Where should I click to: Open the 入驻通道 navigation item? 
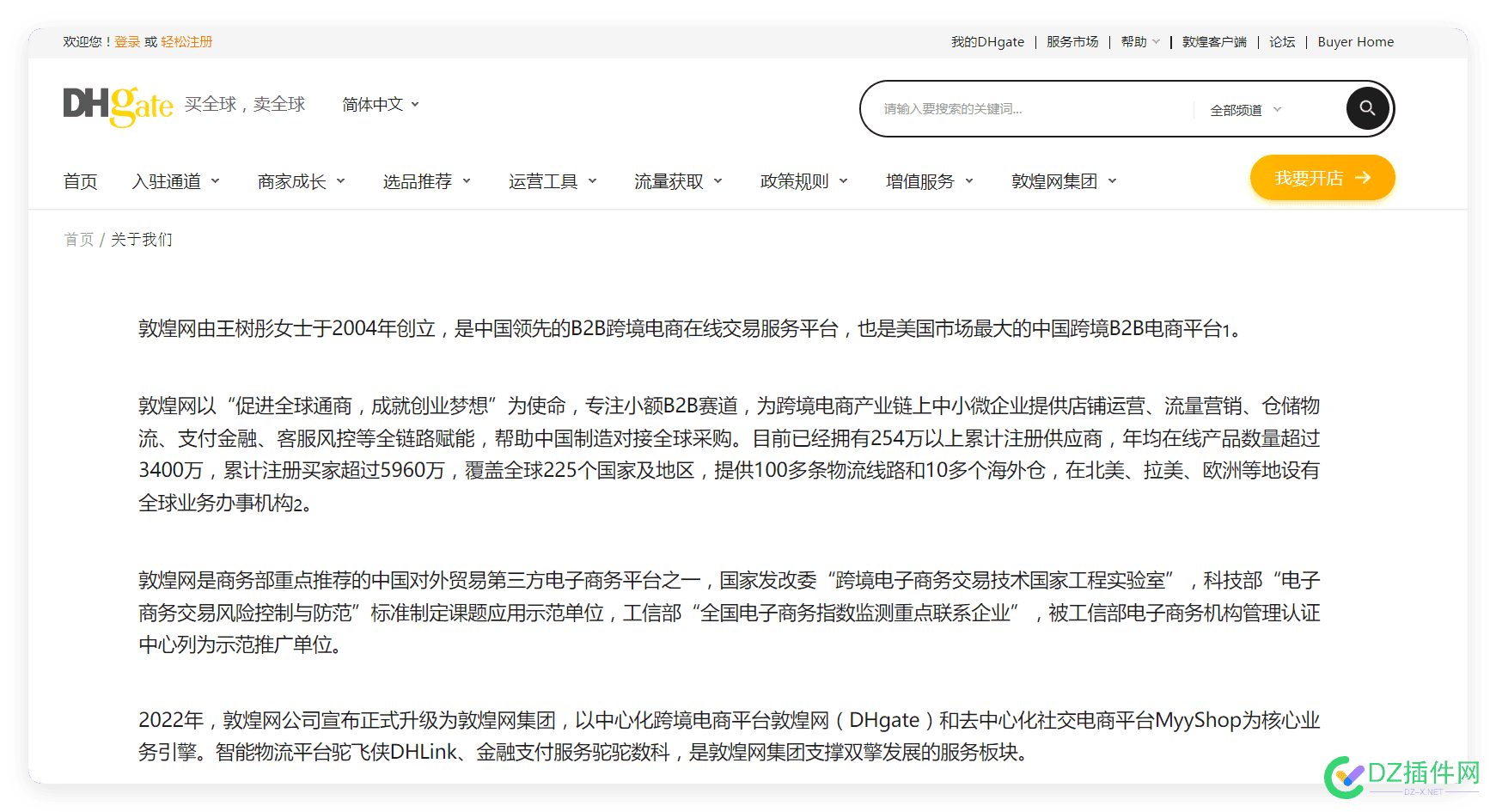tap(166, 181)
